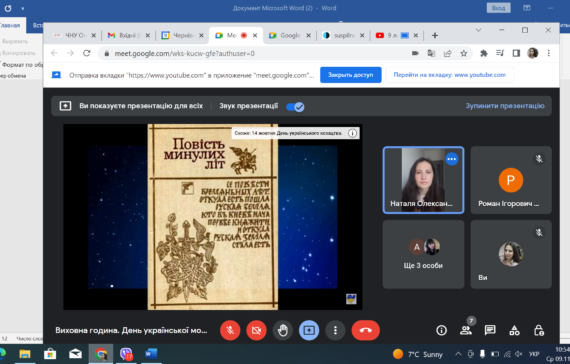Viewport: 570px width, 364px height.
Task: Open host controls lock icon
Action: (x=539, y=330)
